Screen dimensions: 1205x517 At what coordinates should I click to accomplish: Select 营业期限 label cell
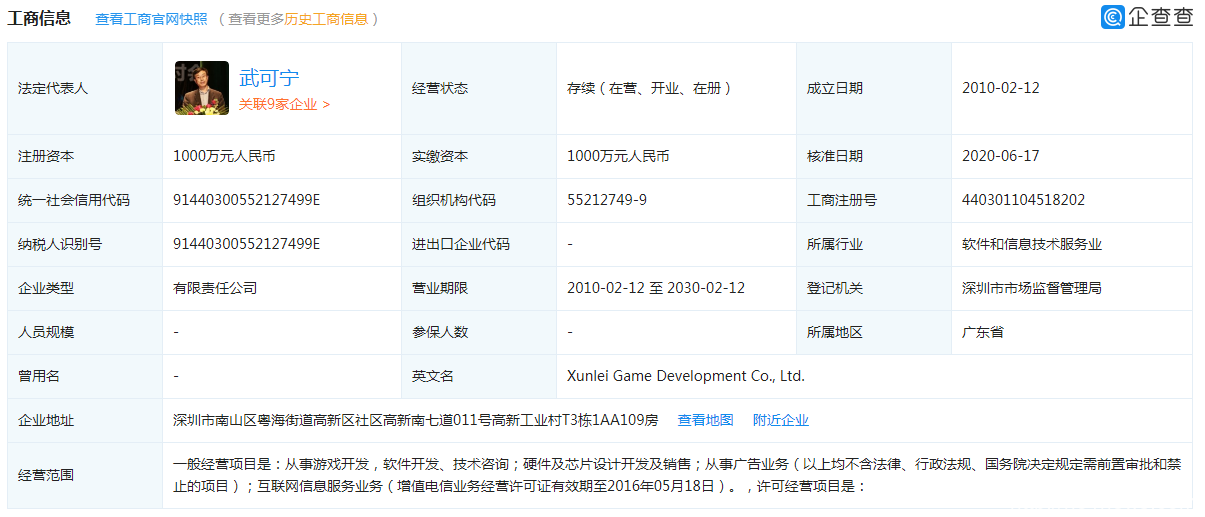click(x=479, y=288)
